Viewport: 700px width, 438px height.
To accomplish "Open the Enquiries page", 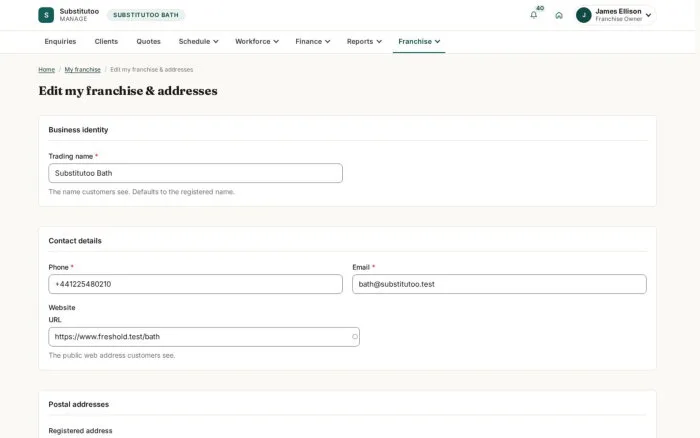I will click(x=60, y=42).
